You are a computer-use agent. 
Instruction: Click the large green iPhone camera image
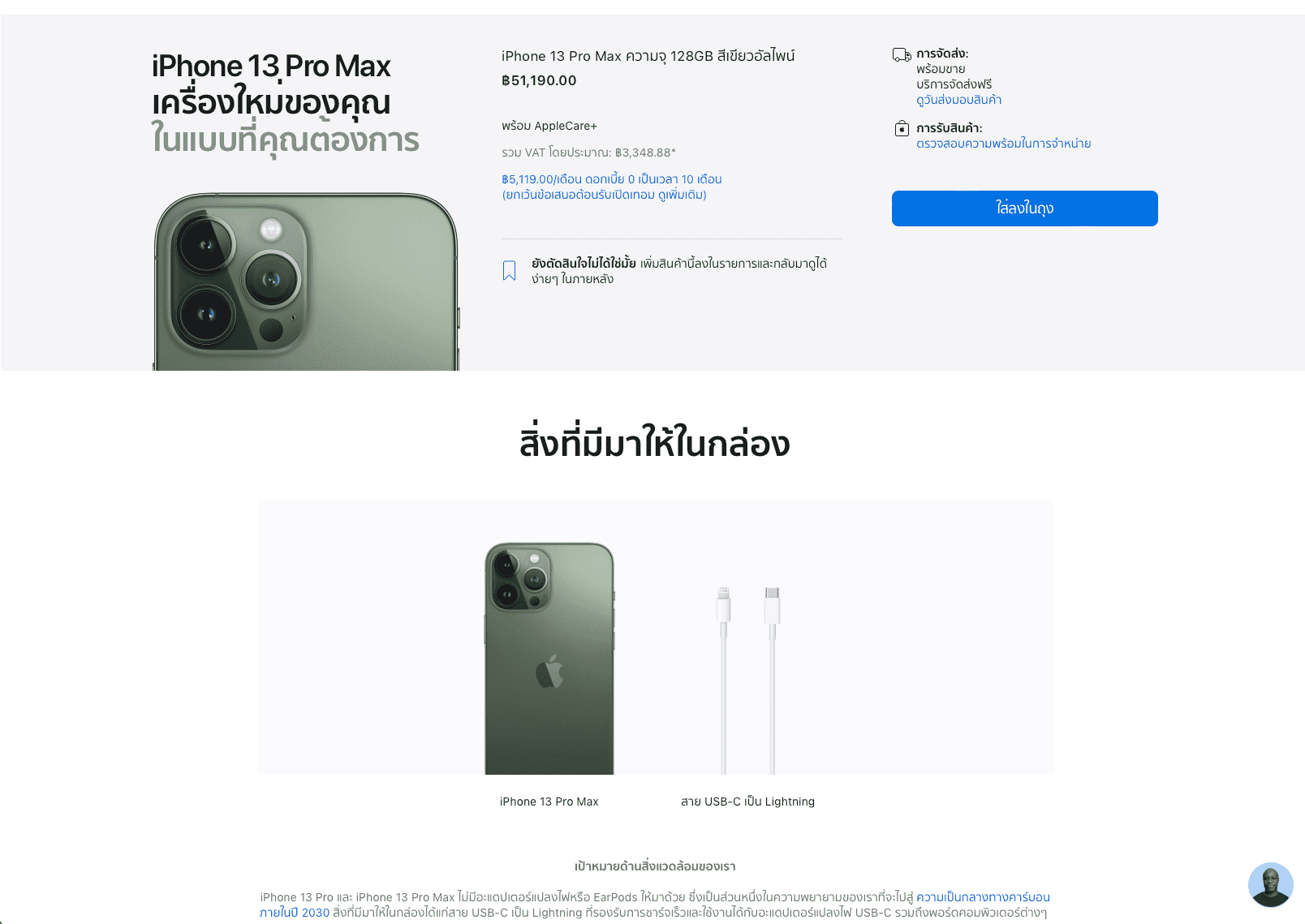click(306, 281)
